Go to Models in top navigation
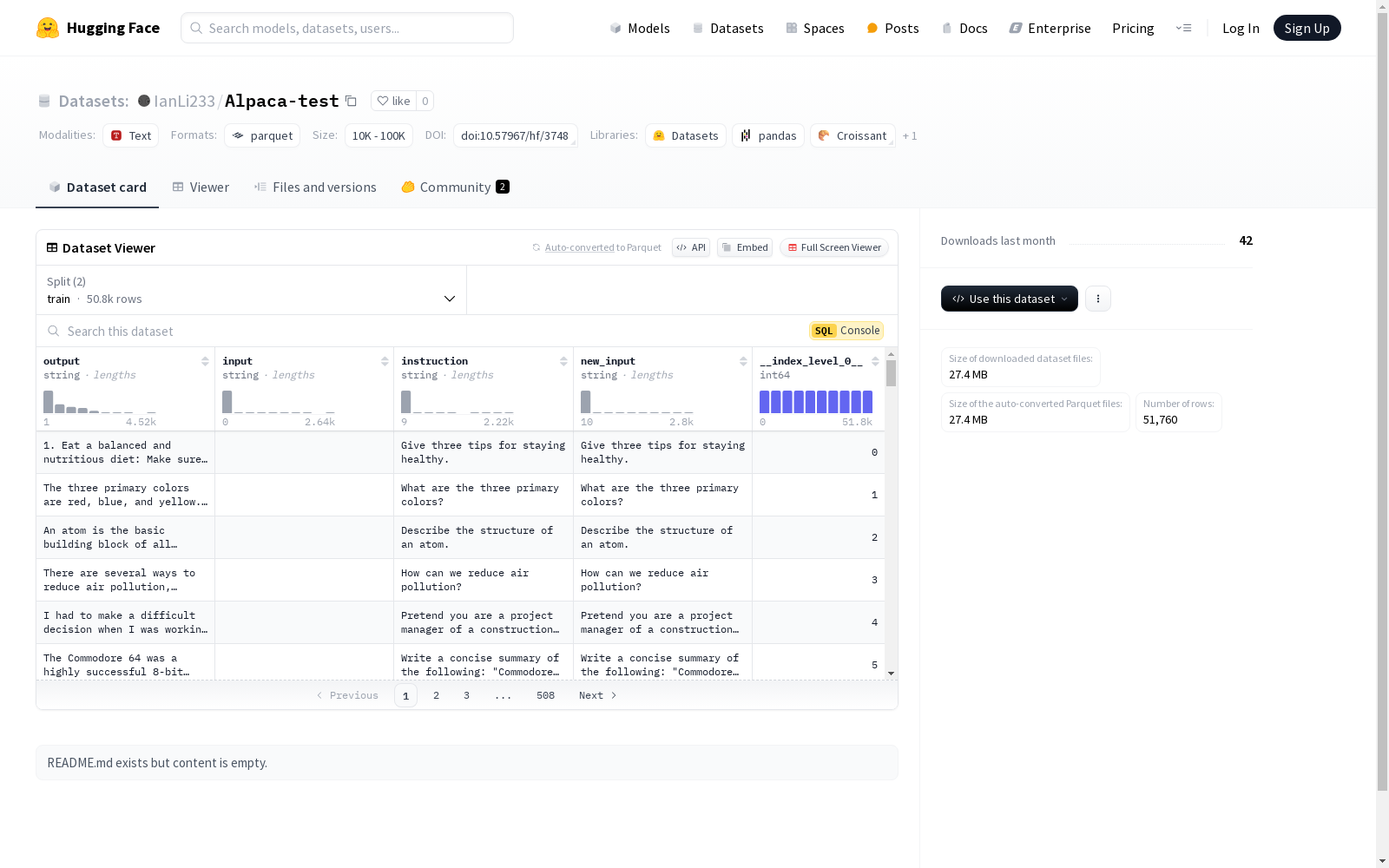 (640, 28)
